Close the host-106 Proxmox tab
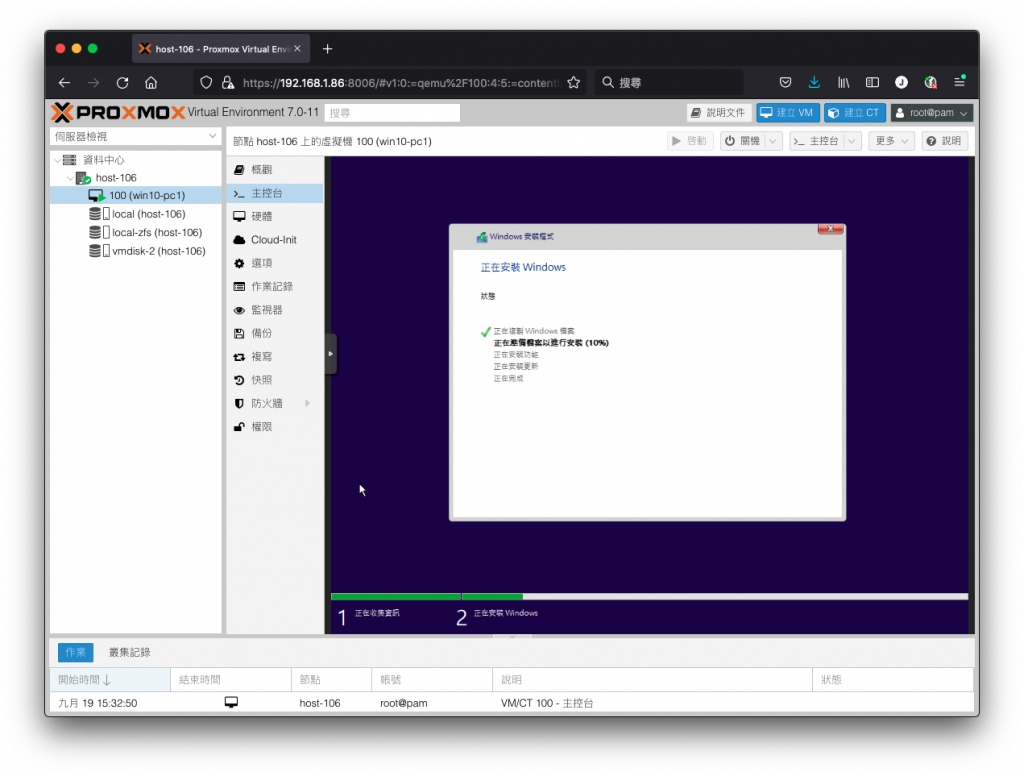 (x=297, y=49)
